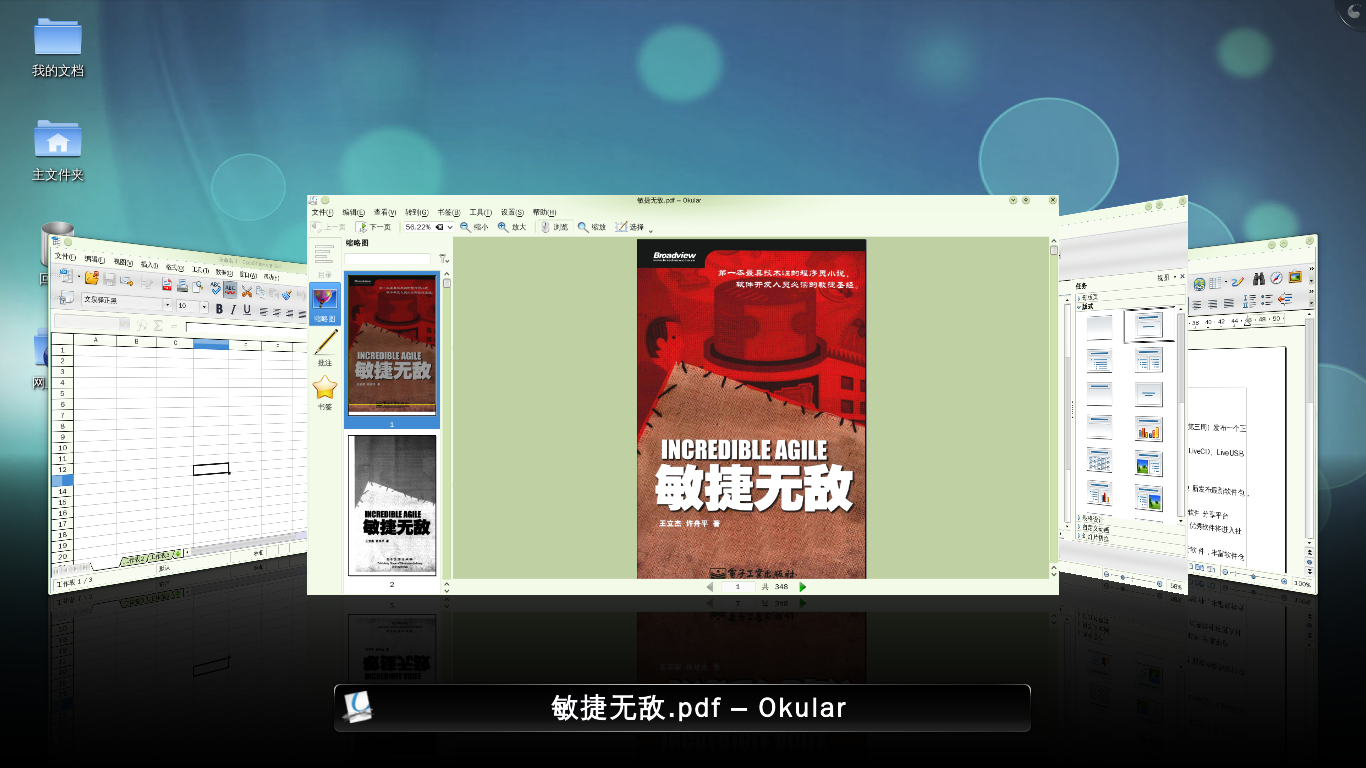Activate zoom (缩放) tool mode in Okular
1366x768 pixels.
[592, 227]
